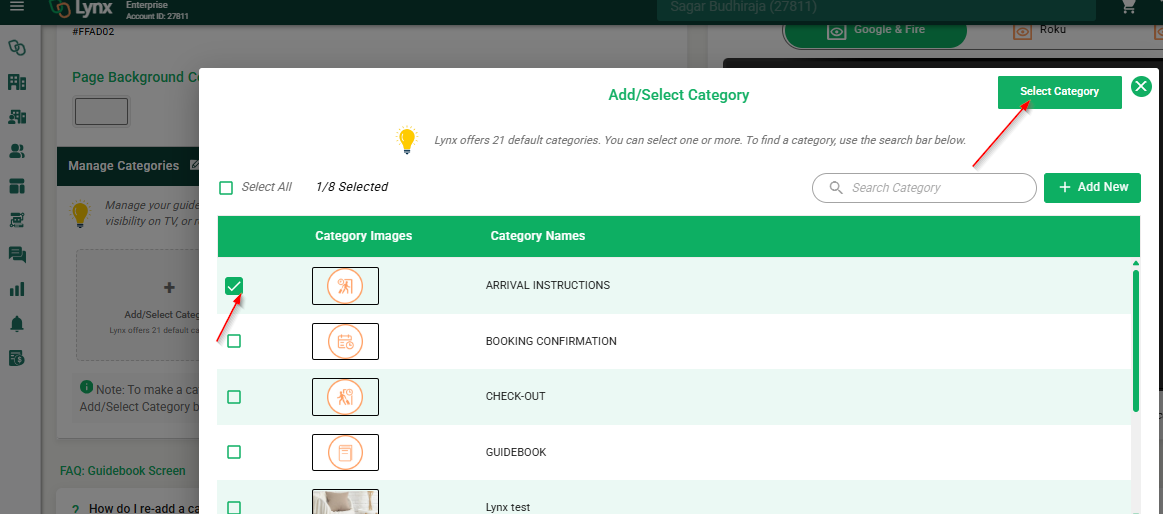Click the category list vertical scrollbar
The height and width of the screenshot is (514, 1163).
(x=1136, y=341)
